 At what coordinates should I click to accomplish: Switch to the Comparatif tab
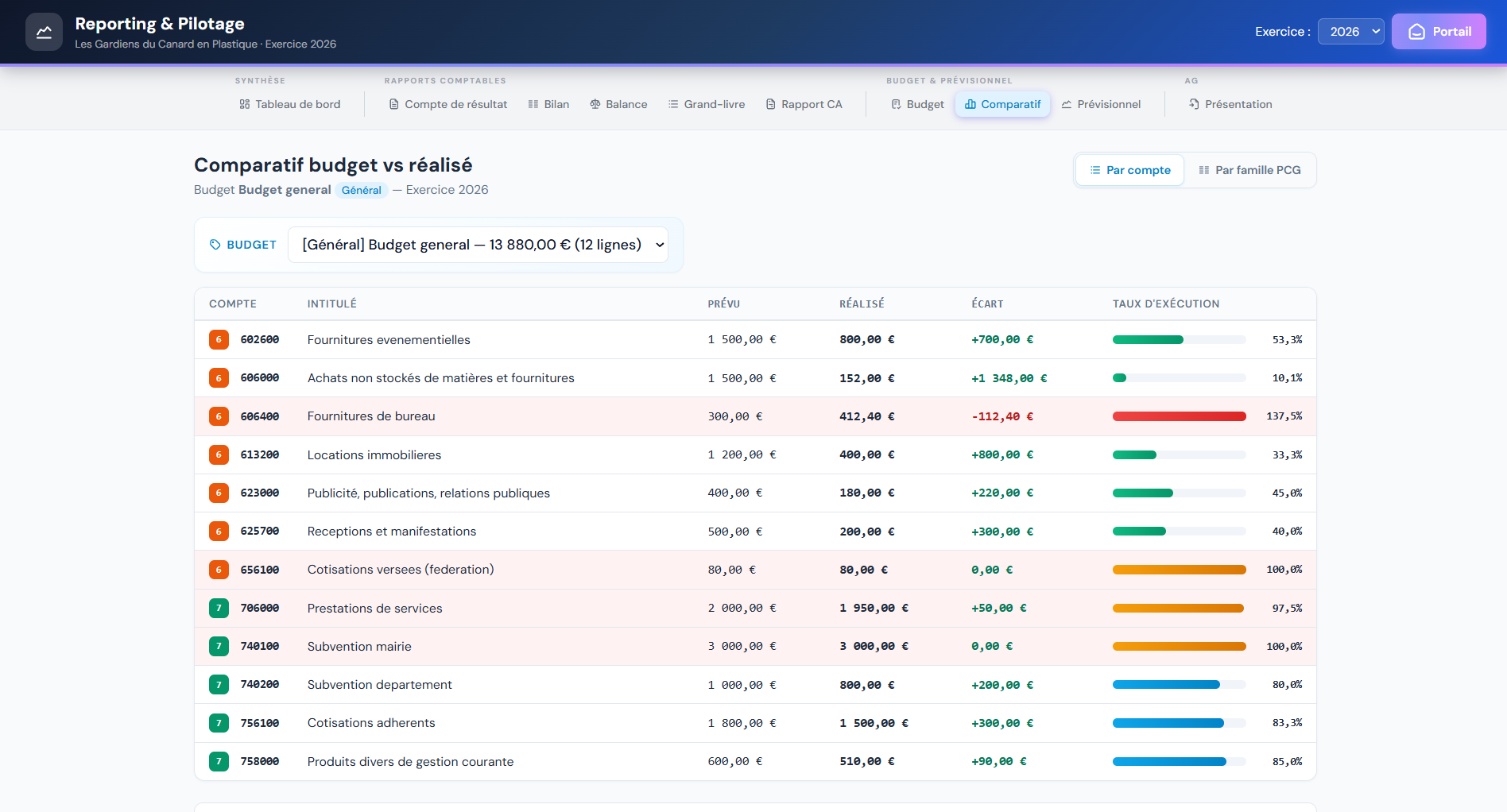tap(1001, 104)
